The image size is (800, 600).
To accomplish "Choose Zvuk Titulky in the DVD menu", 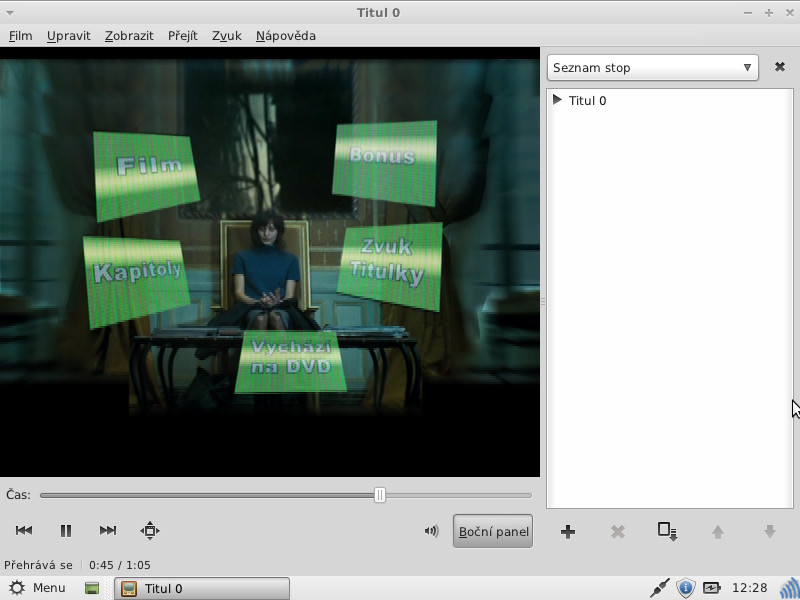I will pyautogui.click(x=390, y=266).
